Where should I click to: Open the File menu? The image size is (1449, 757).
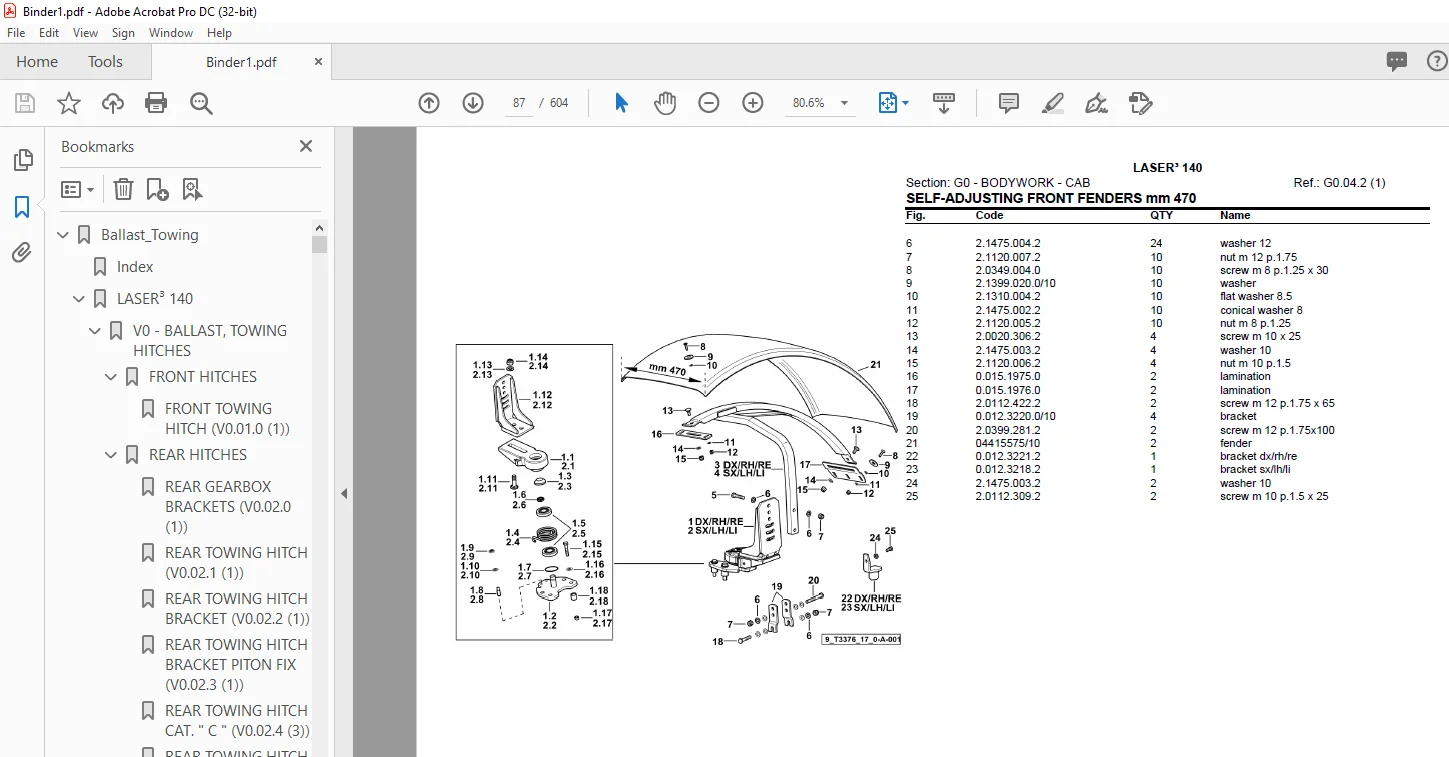coord(16,33)
